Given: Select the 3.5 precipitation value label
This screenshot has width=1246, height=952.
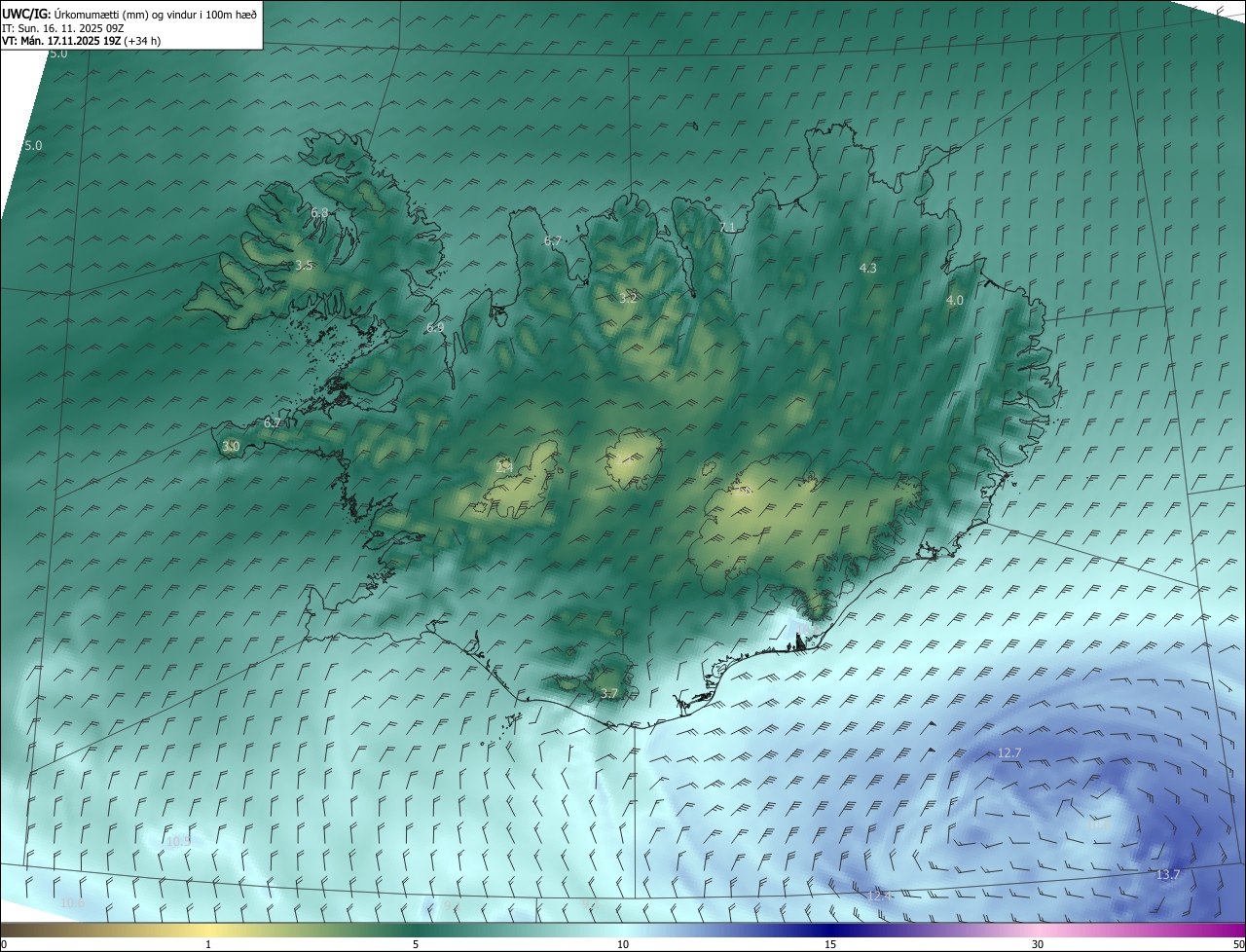Looking at the screenshot, I should (304, 265).
